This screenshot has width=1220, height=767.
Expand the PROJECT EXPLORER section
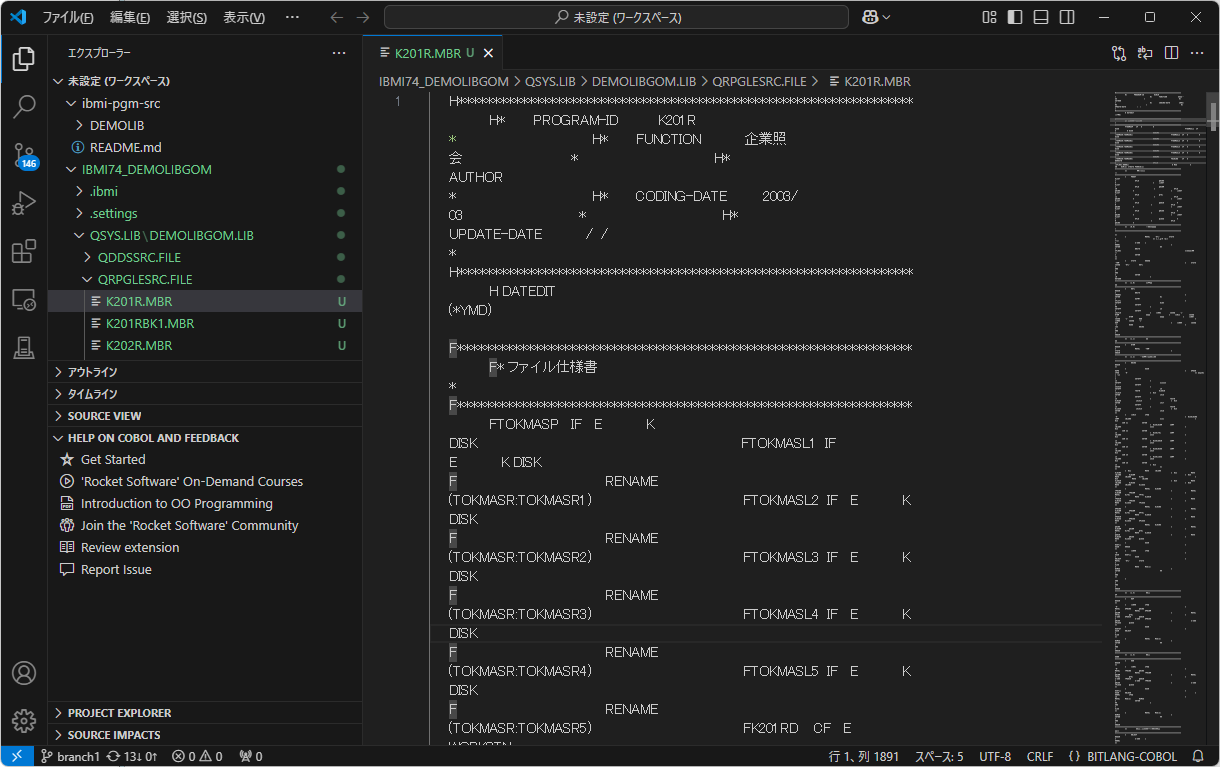(x=205, y=713)
